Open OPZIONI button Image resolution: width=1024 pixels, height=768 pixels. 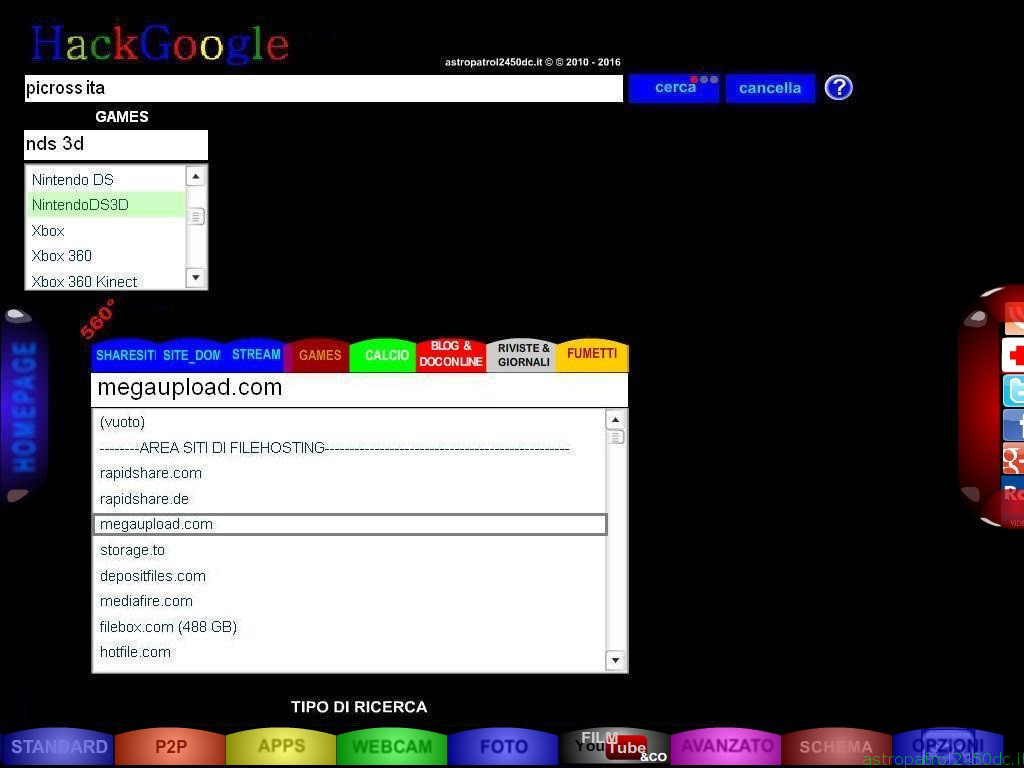coord(948,746)
